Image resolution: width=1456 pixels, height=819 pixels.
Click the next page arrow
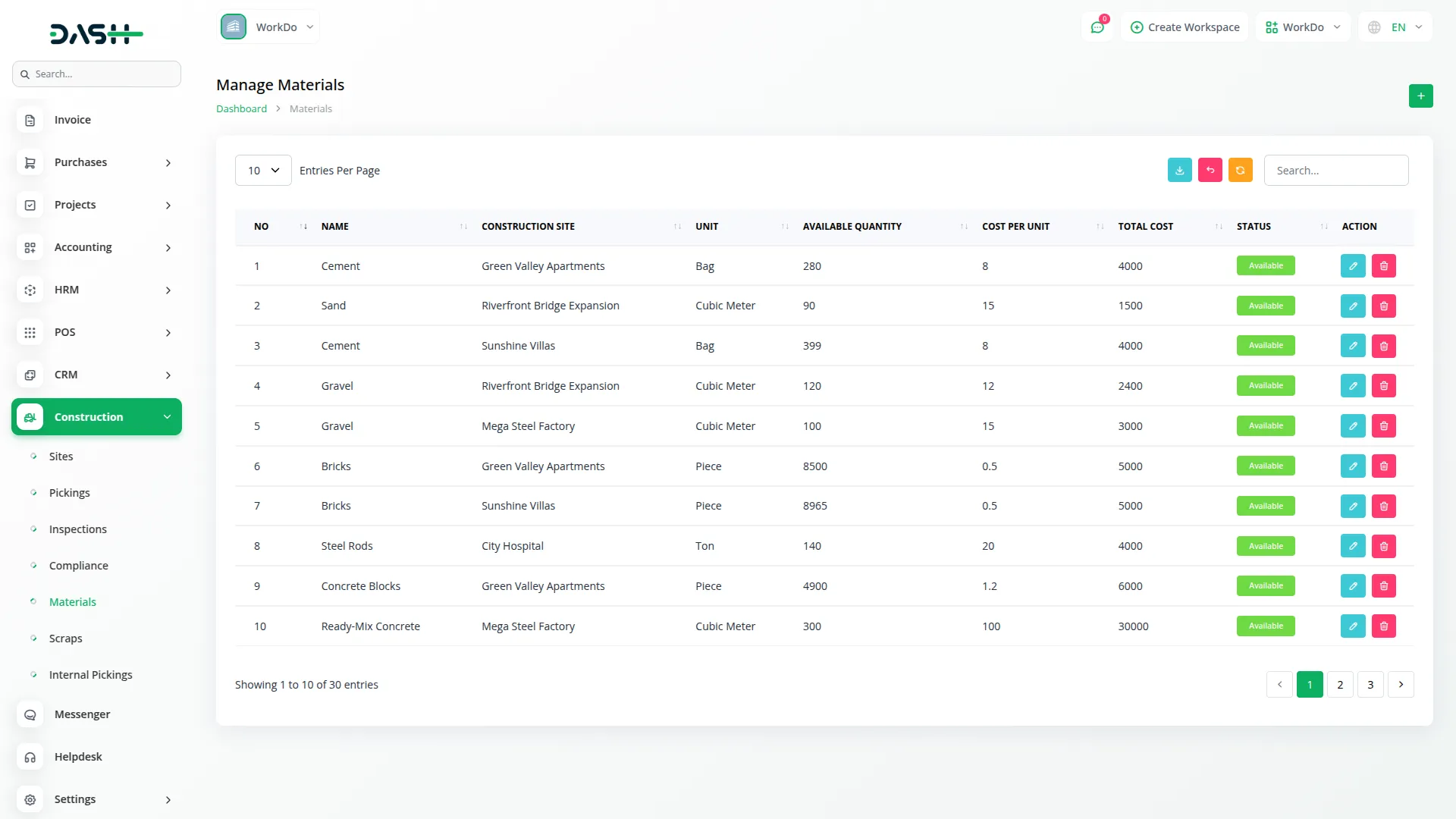coord(1401,685)
